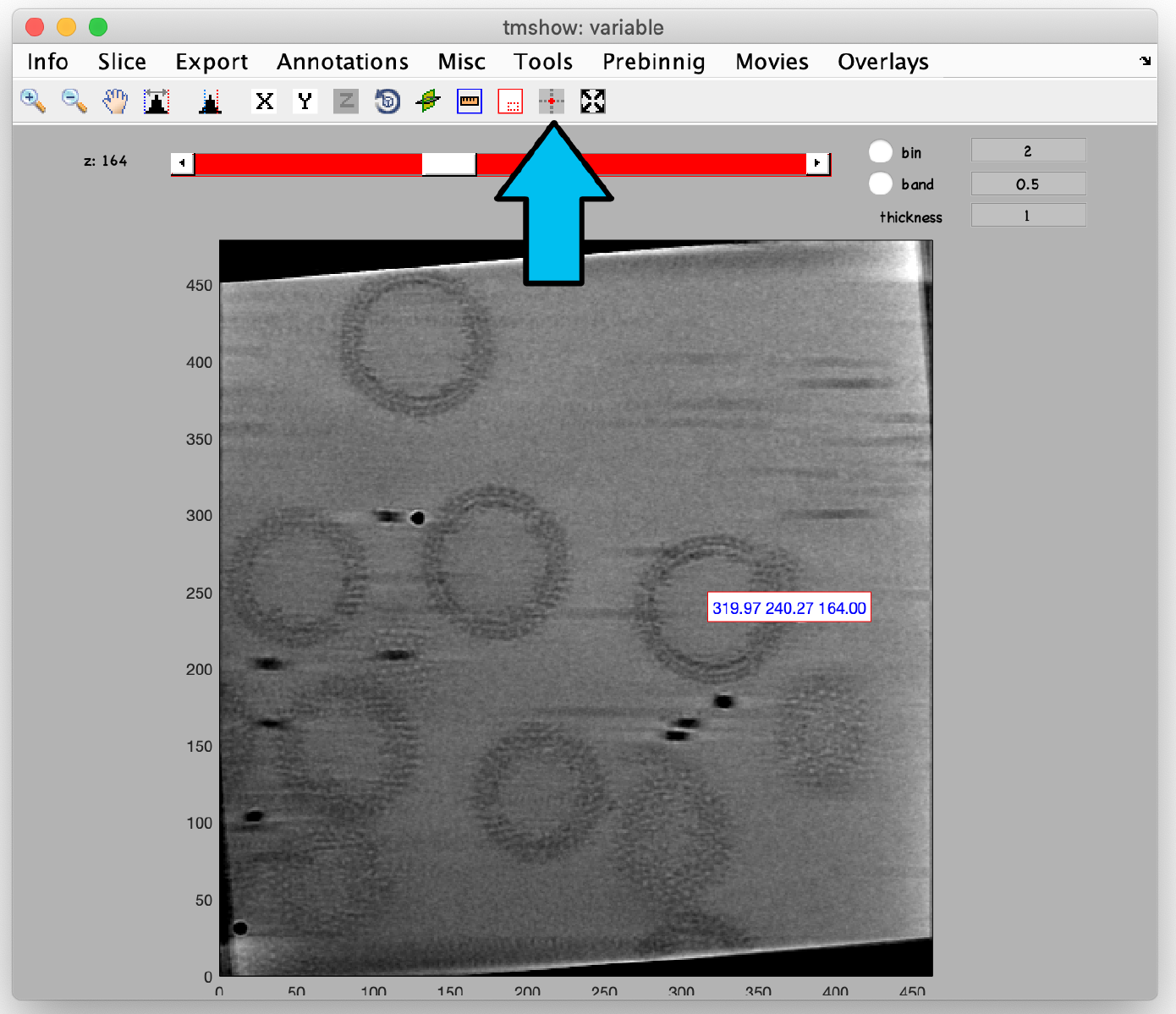Select the Zoom In magnifier tool
The height and width of the screenshot is (1014, 1176).
click(x=32, y=101)
